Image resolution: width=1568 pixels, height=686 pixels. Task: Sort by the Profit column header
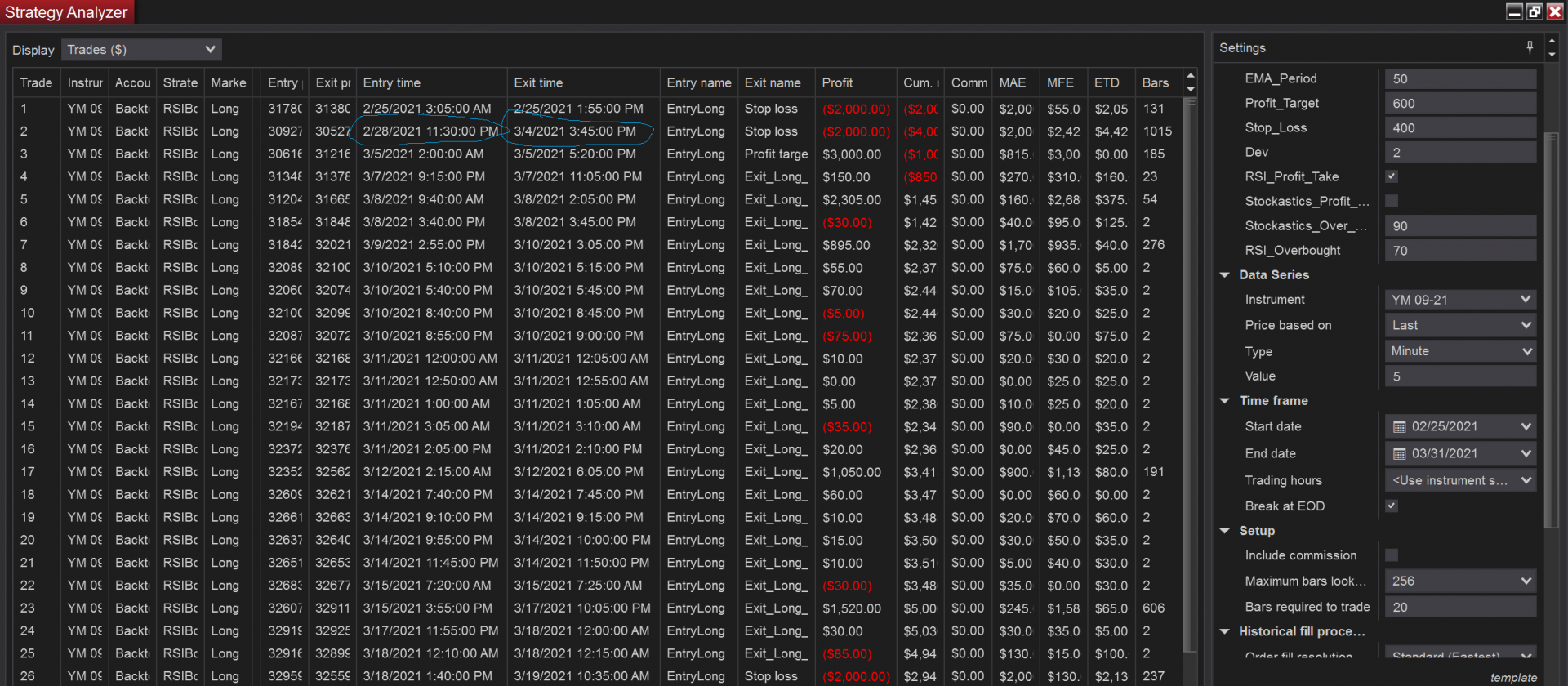coord(856,82)
